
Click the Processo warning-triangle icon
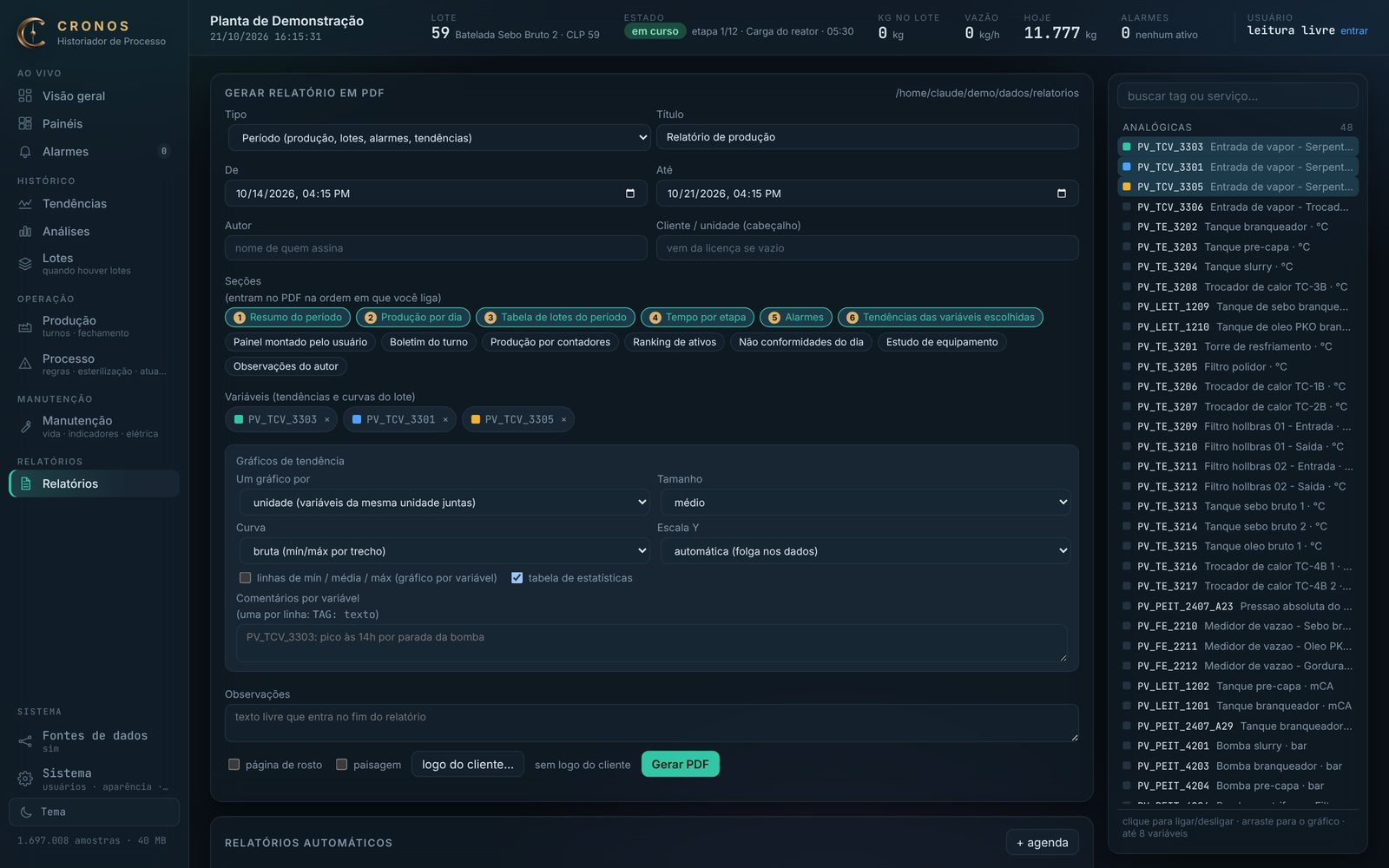click(x=25, y=365)
